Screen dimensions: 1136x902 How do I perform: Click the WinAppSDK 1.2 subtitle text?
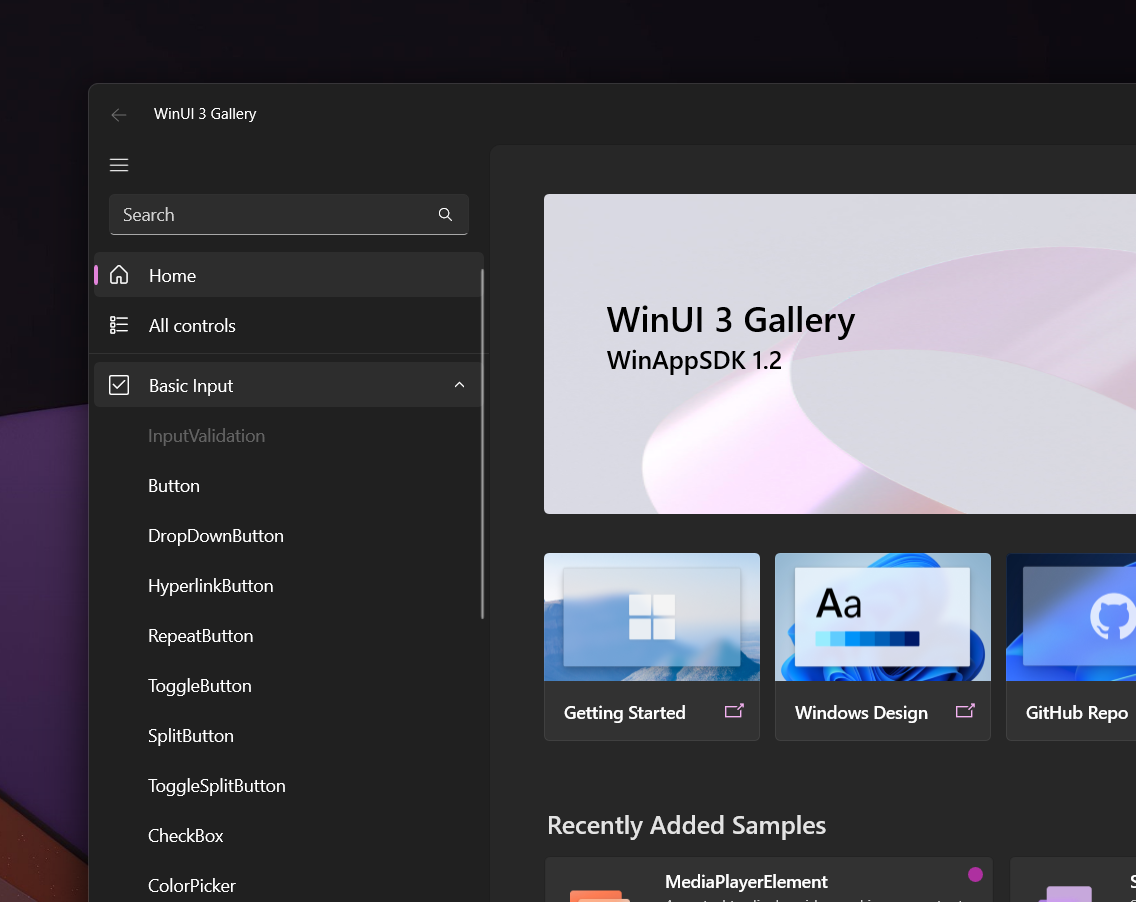694,360
